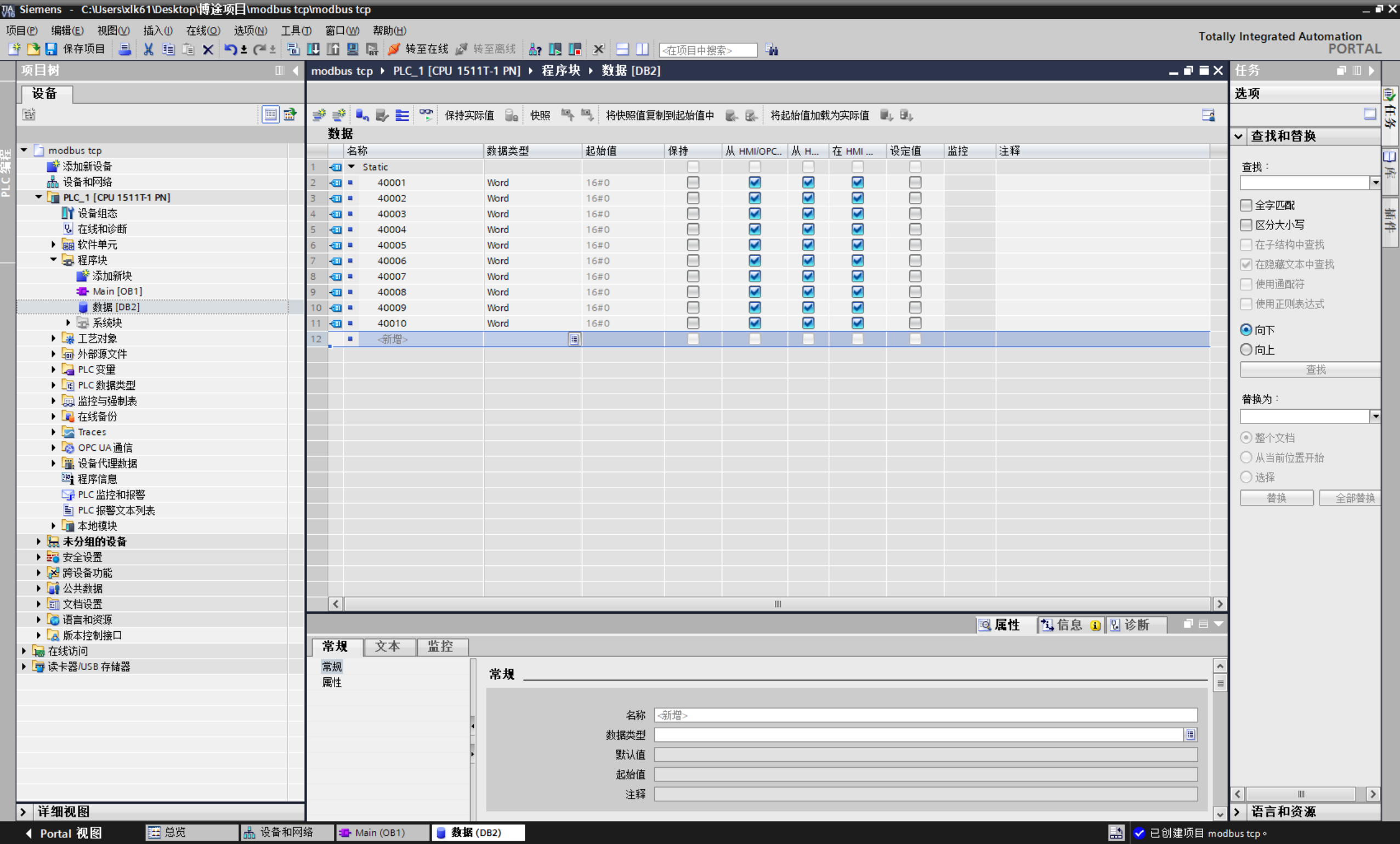1400x844 pixels.
Task: Expand the 系统块 tree node
Action: [68, 322]
